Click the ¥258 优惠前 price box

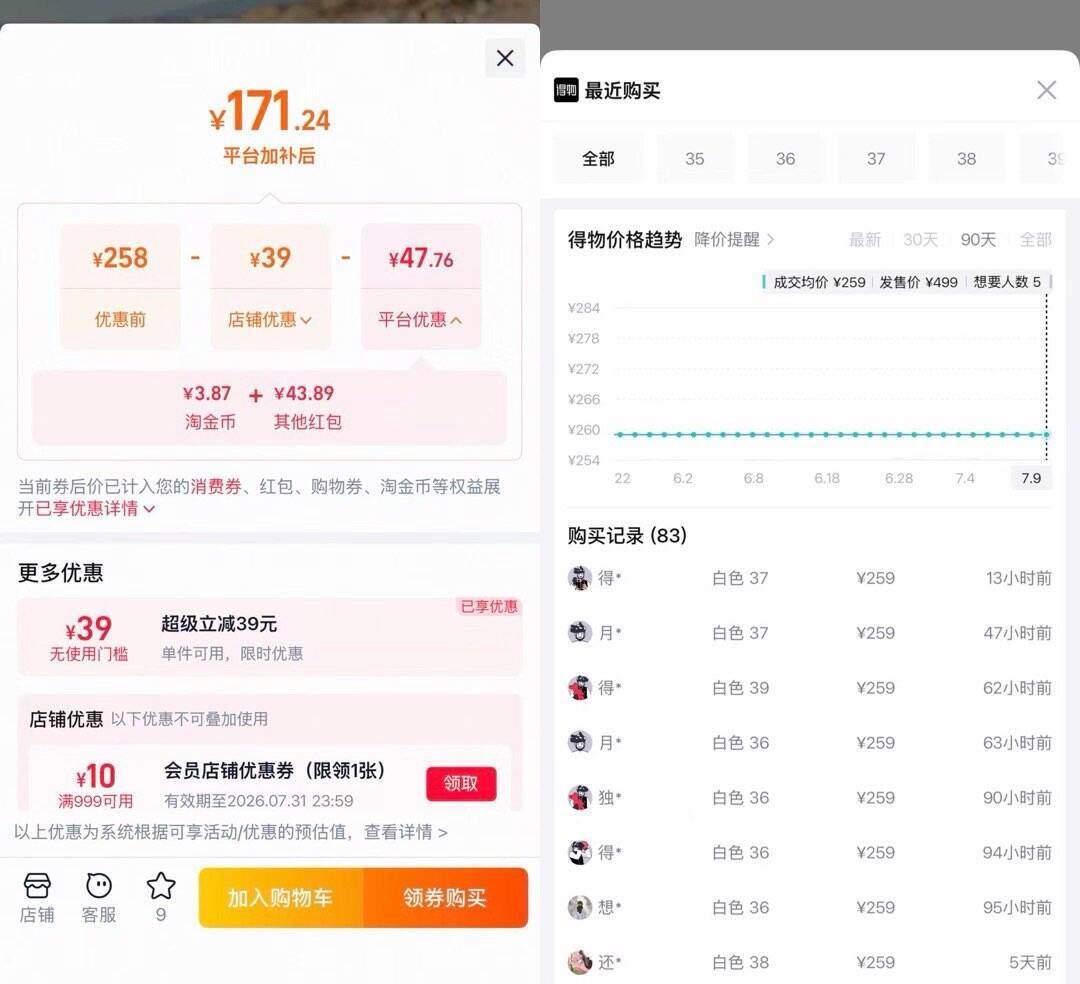coord(120,286)
